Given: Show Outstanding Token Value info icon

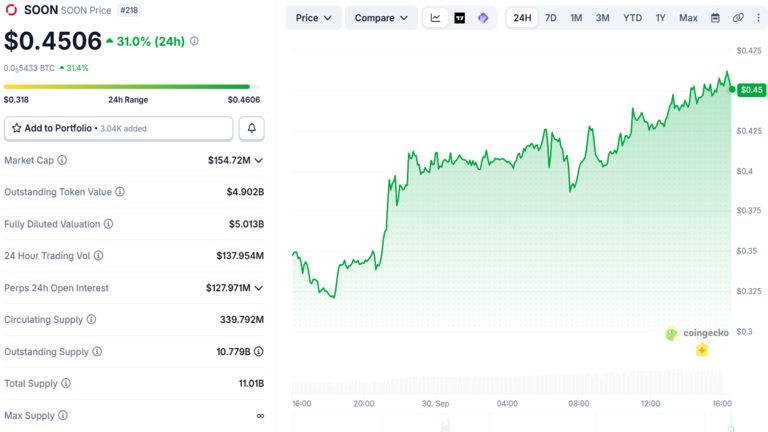Looking at the screenshot, I should (x=120, y=192).
